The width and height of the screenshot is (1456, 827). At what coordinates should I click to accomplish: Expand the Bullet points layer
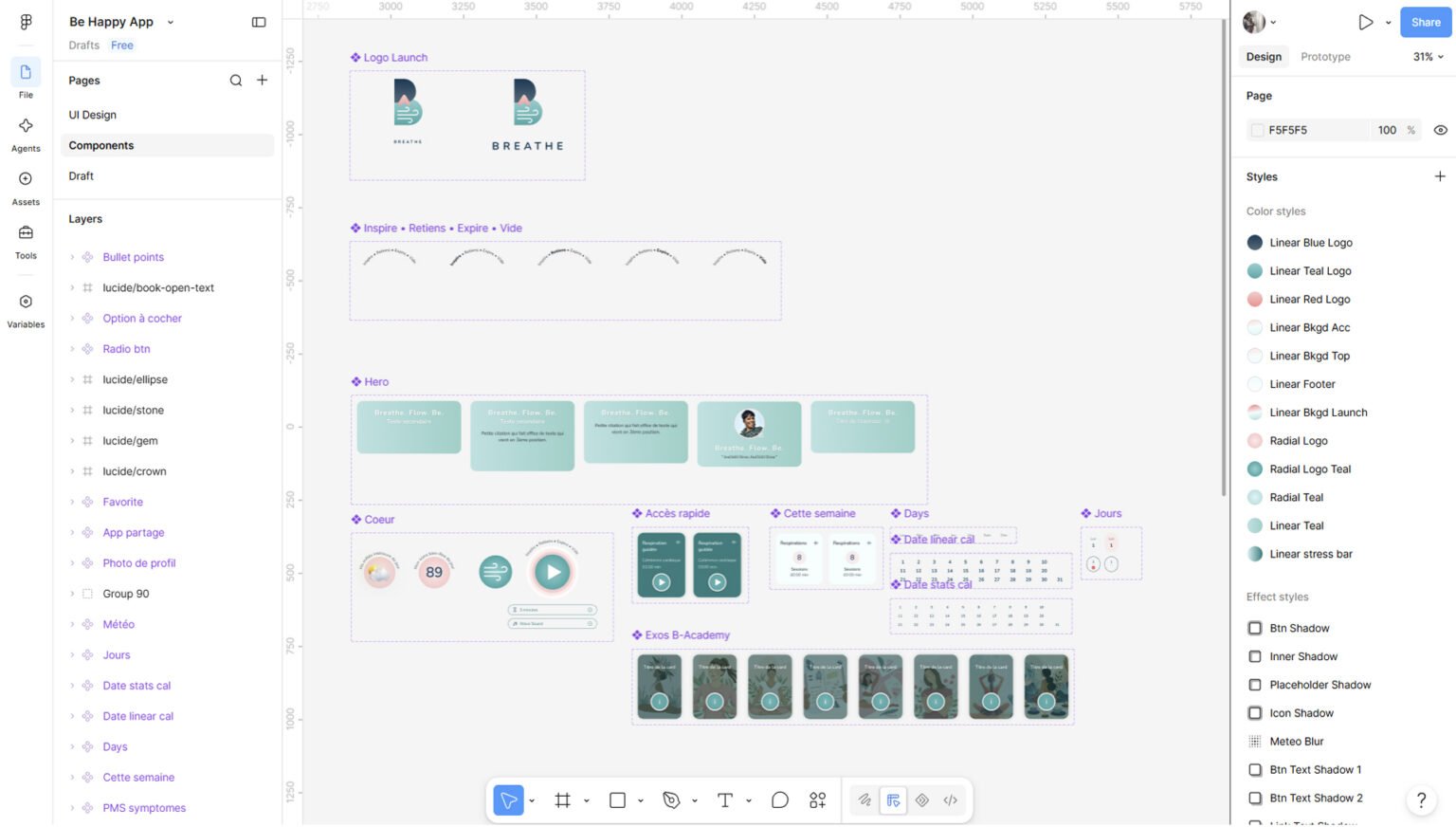(72, 257)
